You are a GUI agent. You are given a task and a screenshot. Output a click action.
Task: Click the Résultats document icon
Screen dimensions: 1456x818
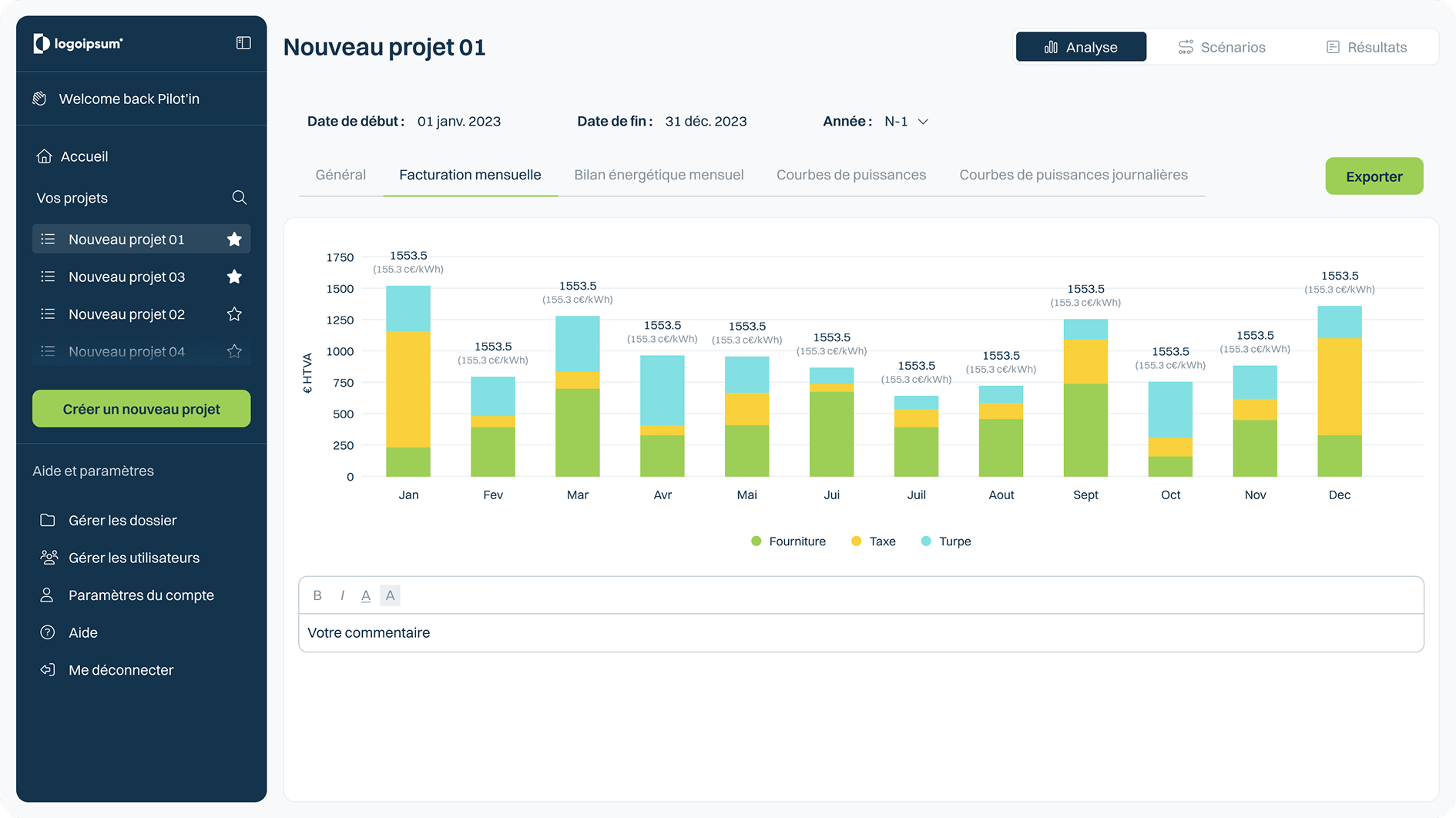(1333, 47)
